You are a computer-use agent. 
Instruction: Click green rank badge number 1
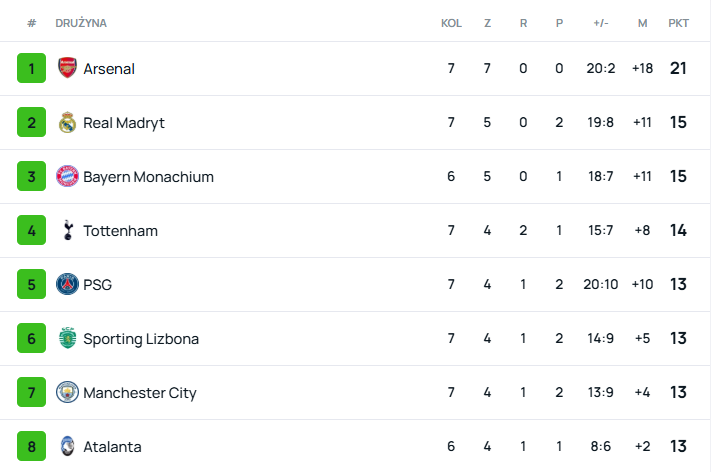click(x=32, y=69)
